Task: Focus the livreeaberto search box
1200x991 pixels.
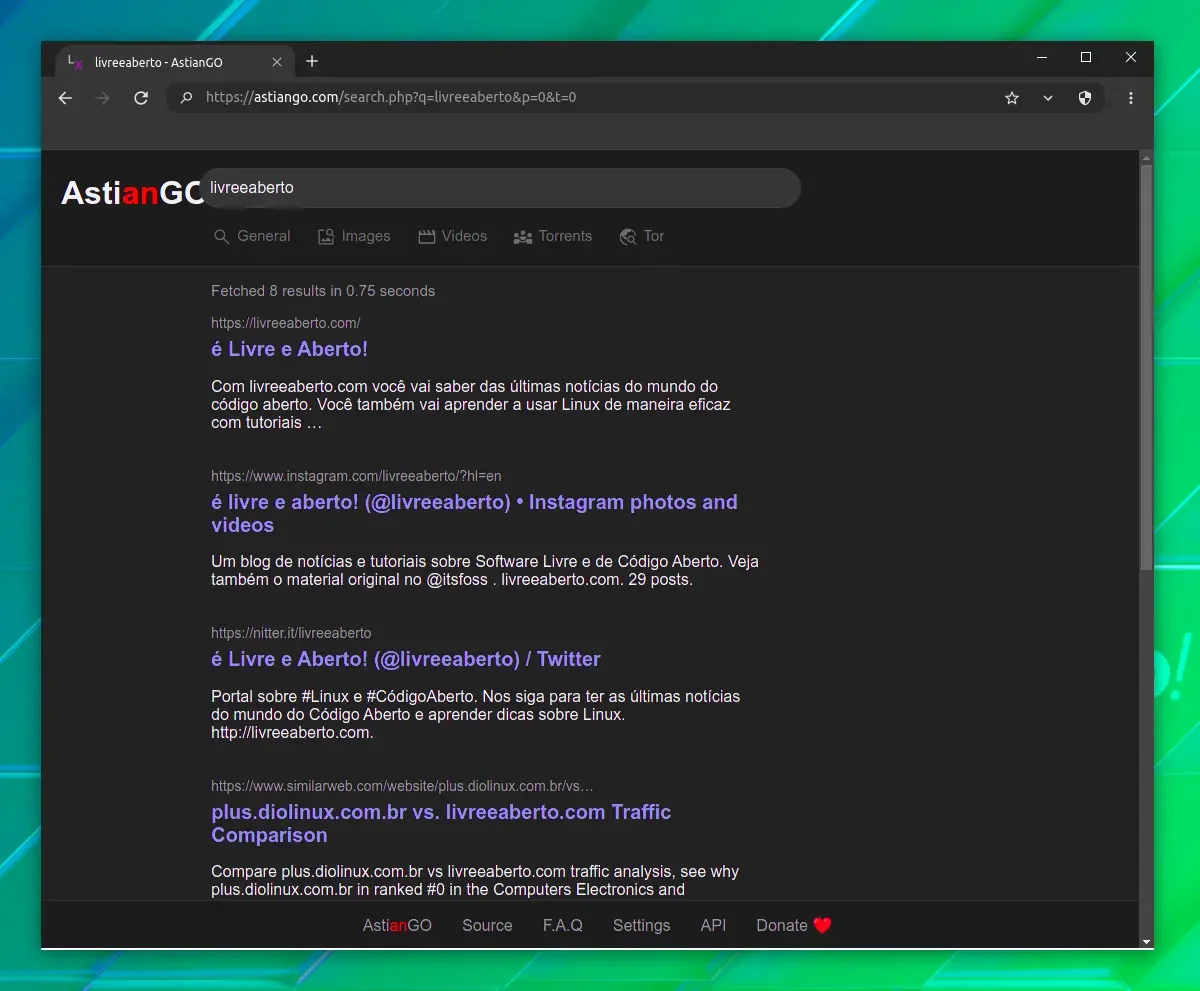Action: pyautogui.click(x=500, y=188)
